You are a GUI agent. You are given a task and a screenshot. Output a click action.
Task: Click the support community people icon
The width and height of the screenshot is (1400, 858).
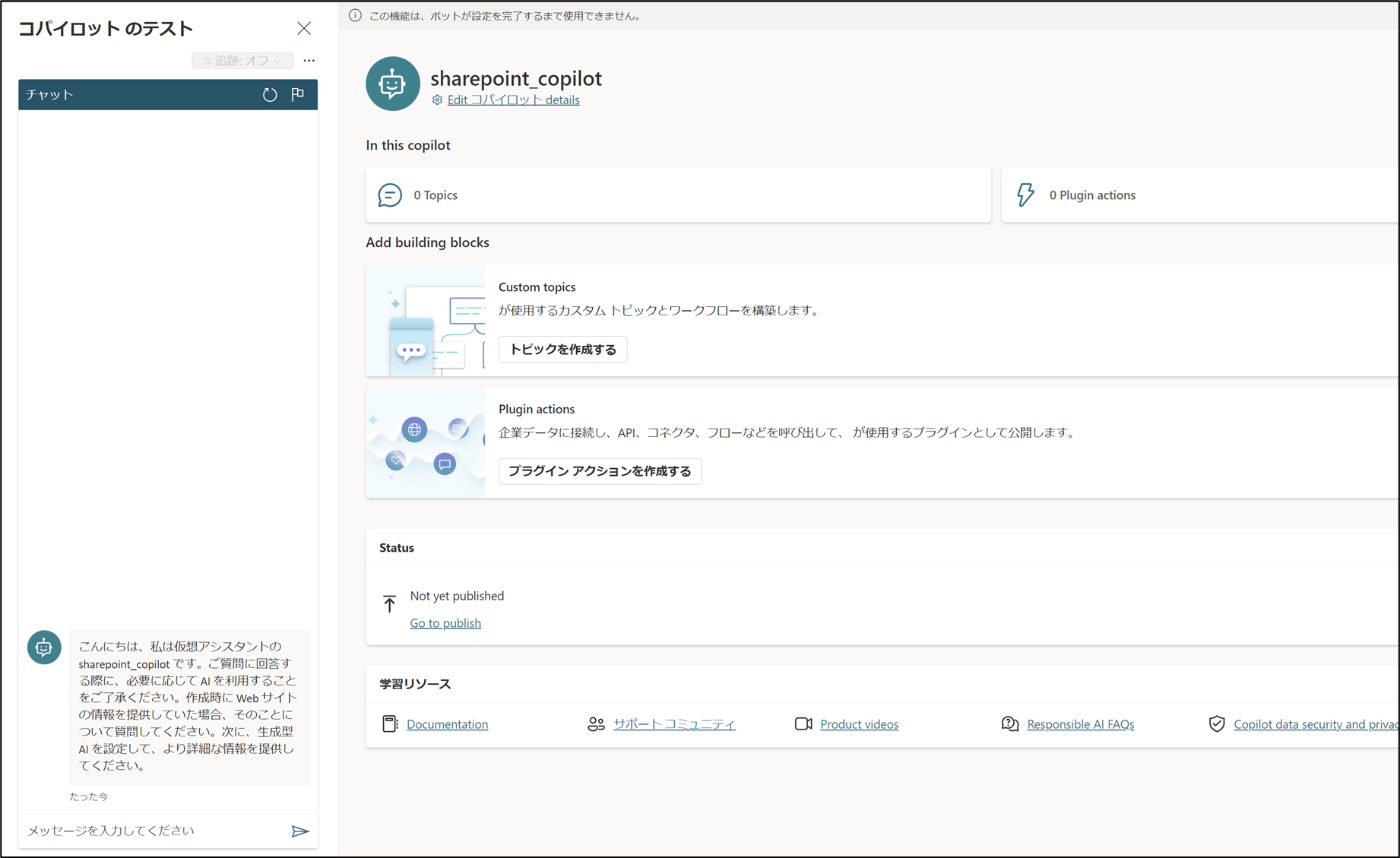(x=596, y=724)
